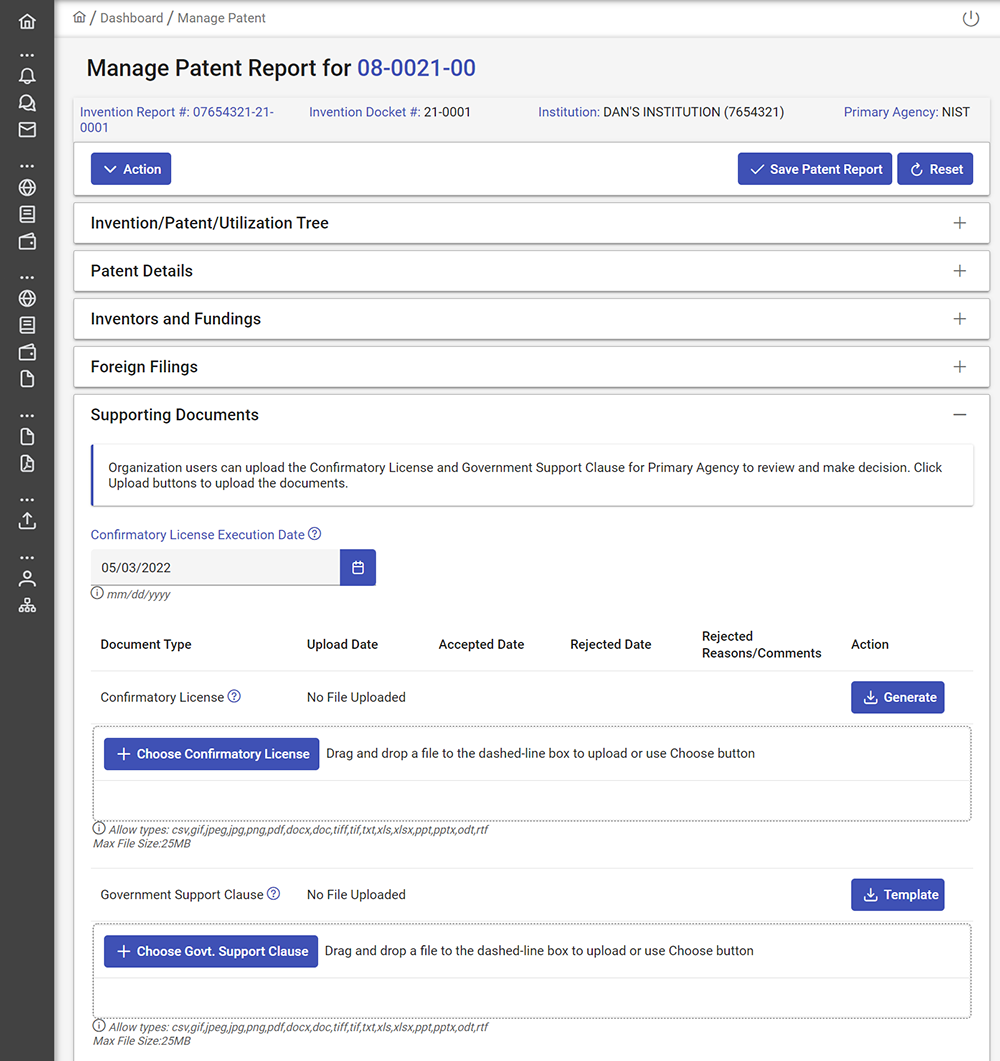
Task: Open notifications bell in the sidebar
Action: point(27,76)
